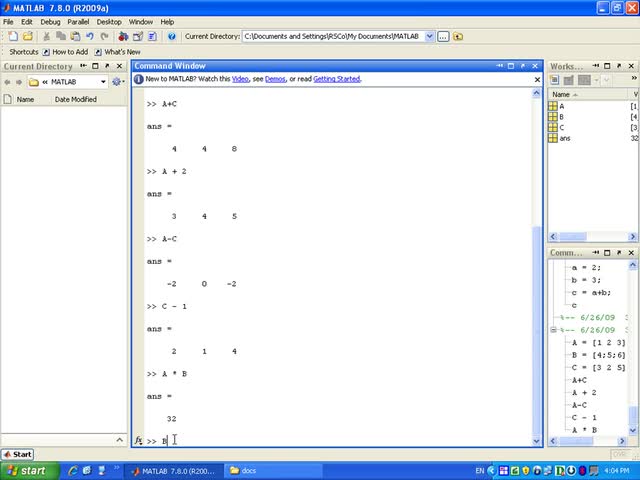The height and width of the screenshot is (480, 640).
Task: Browse for folder using the ellipsis button
Action: pyautogui.click(x=443, y=36)
